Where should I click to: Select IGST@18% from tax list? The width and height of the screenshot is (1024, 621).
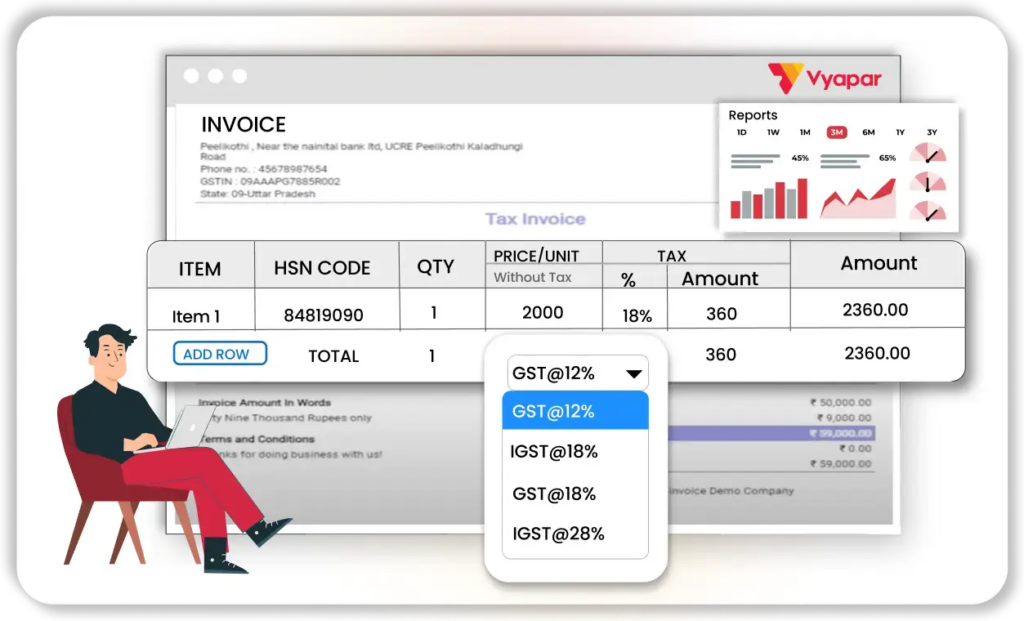[x=554, y=452]
